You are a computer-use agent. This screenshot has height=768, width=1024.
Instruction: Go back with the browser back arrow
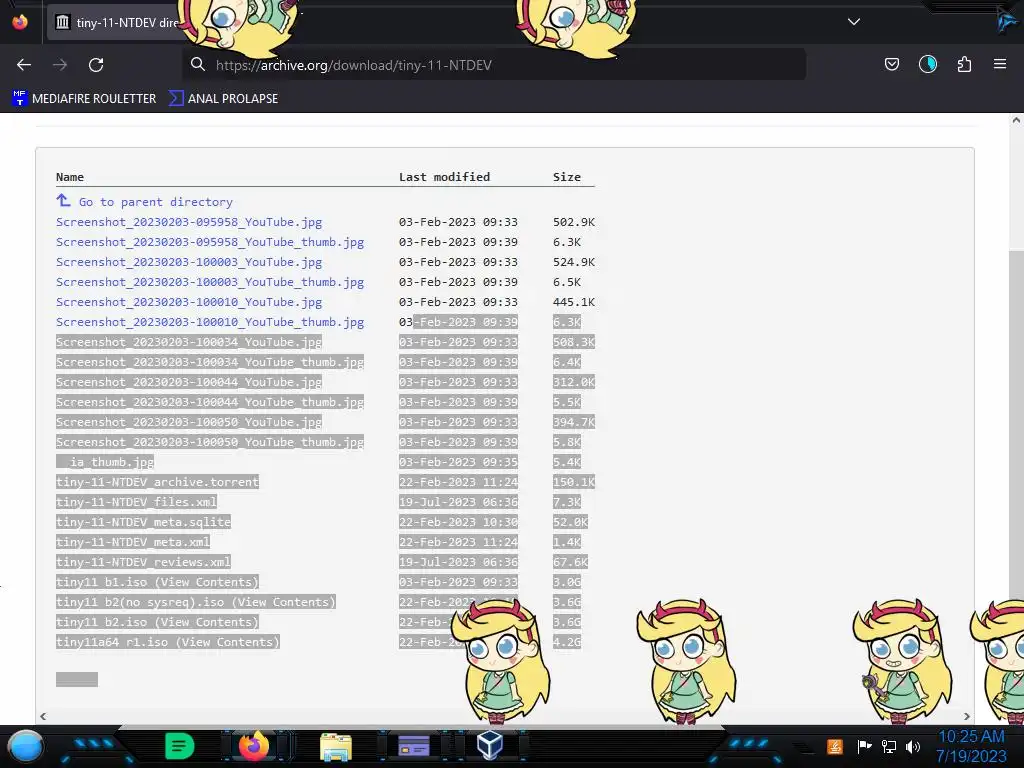pyautogui.click(x=24, y=65)
